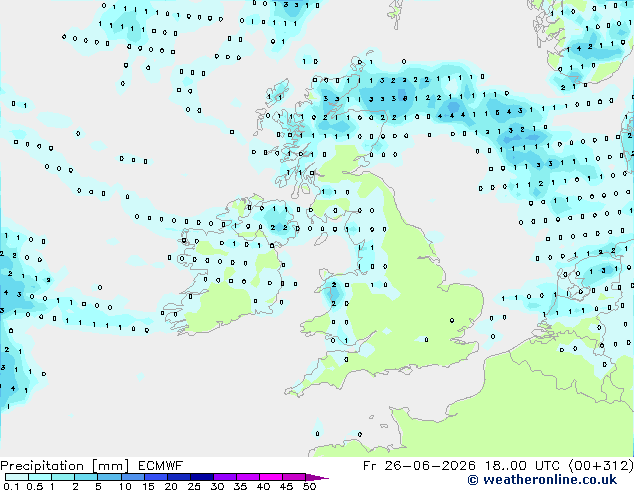Click the 25–30 mm dark blue swatch
The height and width of the screenshot is (490, 634).
coord(202,477)
